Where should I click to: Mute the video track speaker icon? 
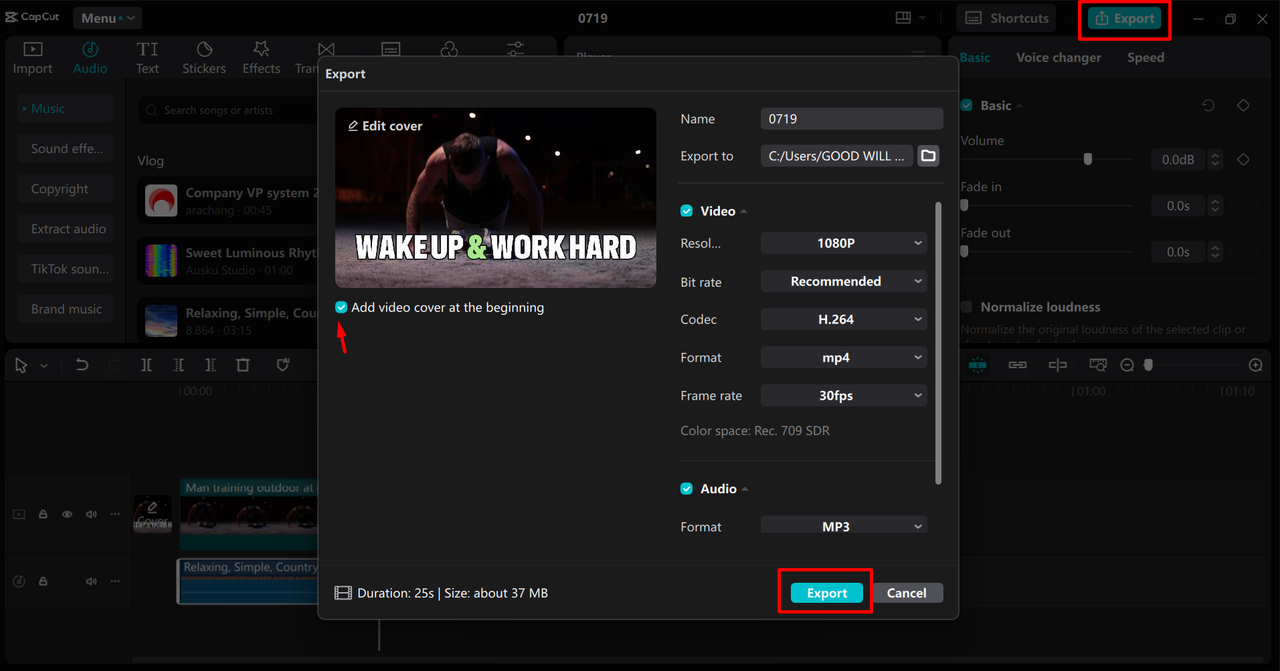[91, 514]
